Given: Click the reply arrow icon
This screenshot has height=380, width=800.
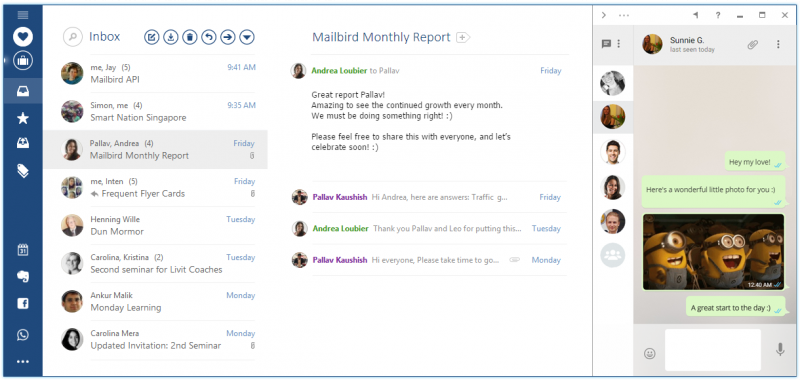Looking at the screenshot, I should tap(209, 37).
